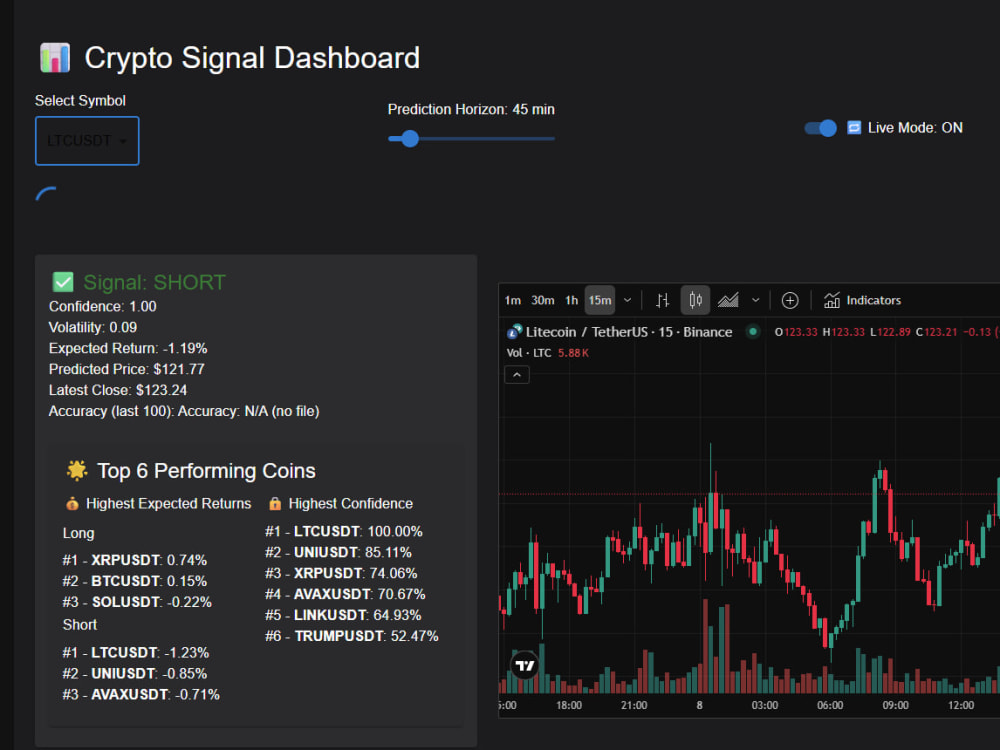Click the UNIUSDT 85.11% confidence row
This screenshot has height=750, width=1000.
coord(339,553)
